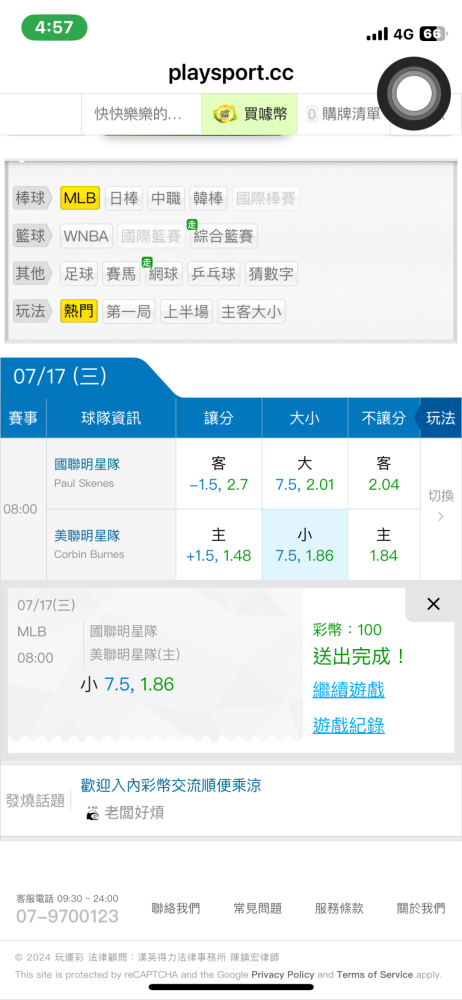This screenshot has height=1000, width=462.
Task: Open the 歡迎入內彩幣交流順便乘涼 hot topic
Action: tap(170, 785)
